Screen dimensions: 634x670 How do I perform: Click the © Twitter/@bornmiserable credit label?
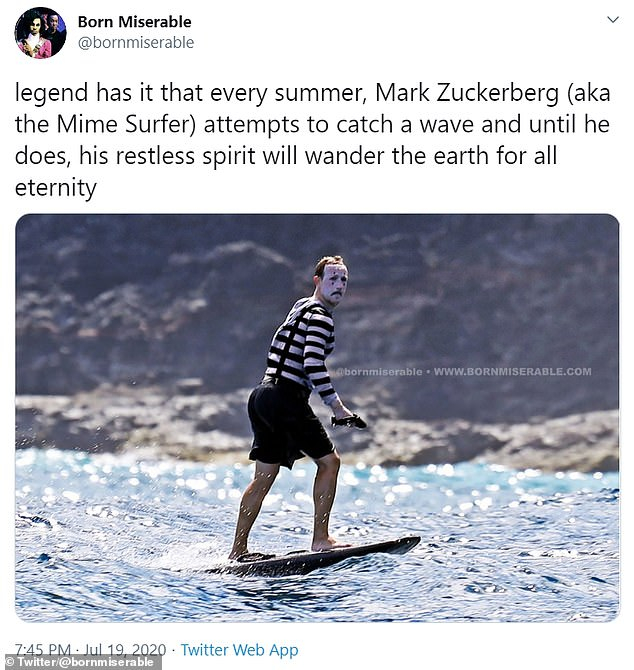click(x=81, y=663)
